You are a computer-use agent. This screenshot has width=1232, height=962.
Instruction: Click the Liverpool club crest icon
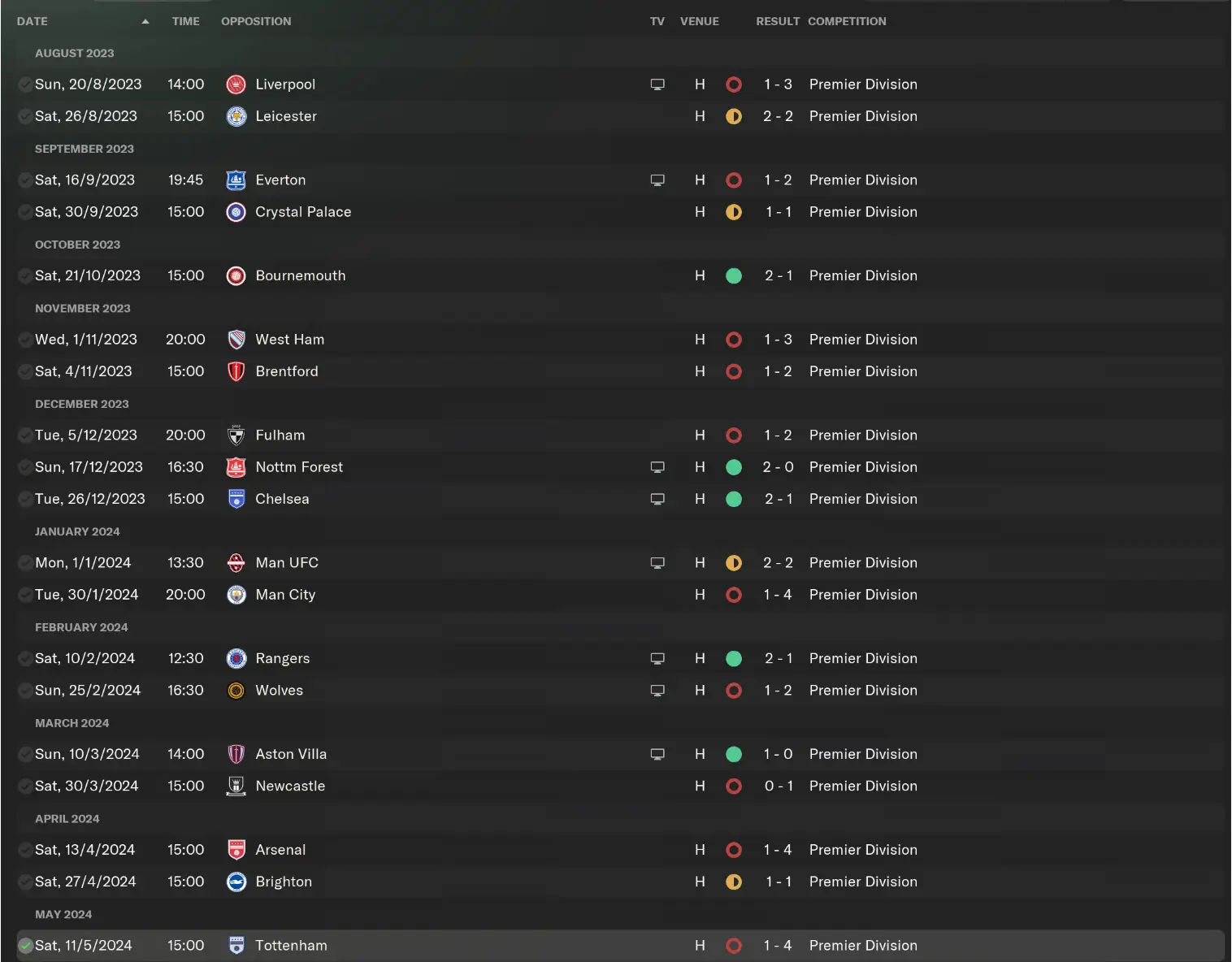(x=236, y=84)
